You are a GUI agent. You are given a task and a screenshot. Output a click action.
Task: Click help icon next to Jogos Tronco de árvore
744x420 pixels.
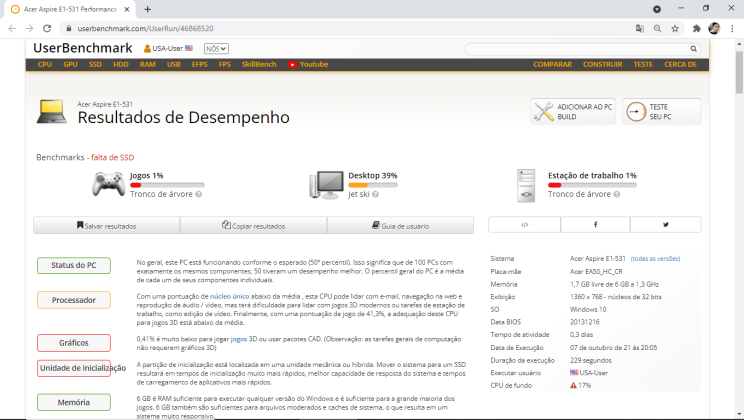198,195
